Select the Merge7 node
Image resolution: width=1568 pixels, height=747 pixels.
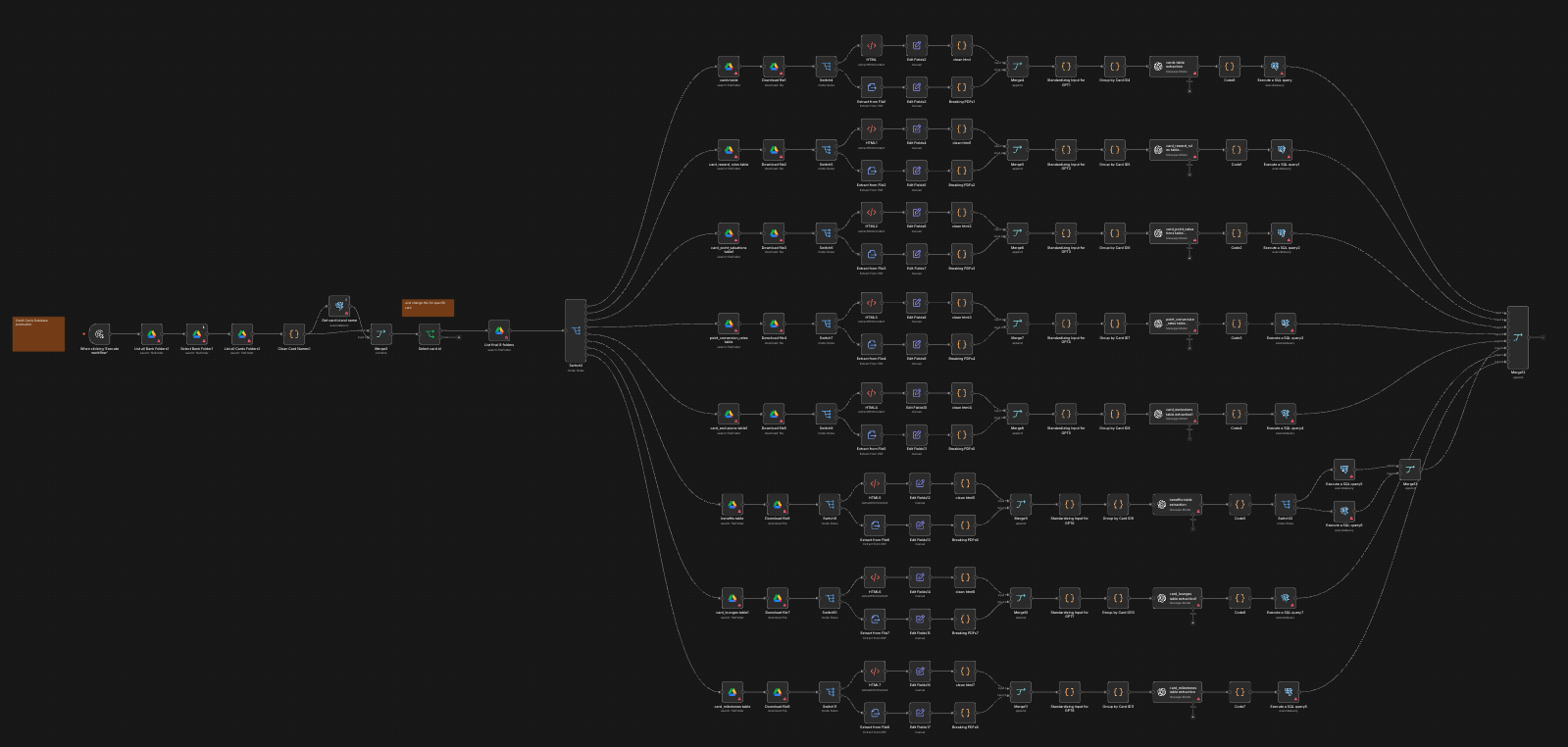(1017, 324)
